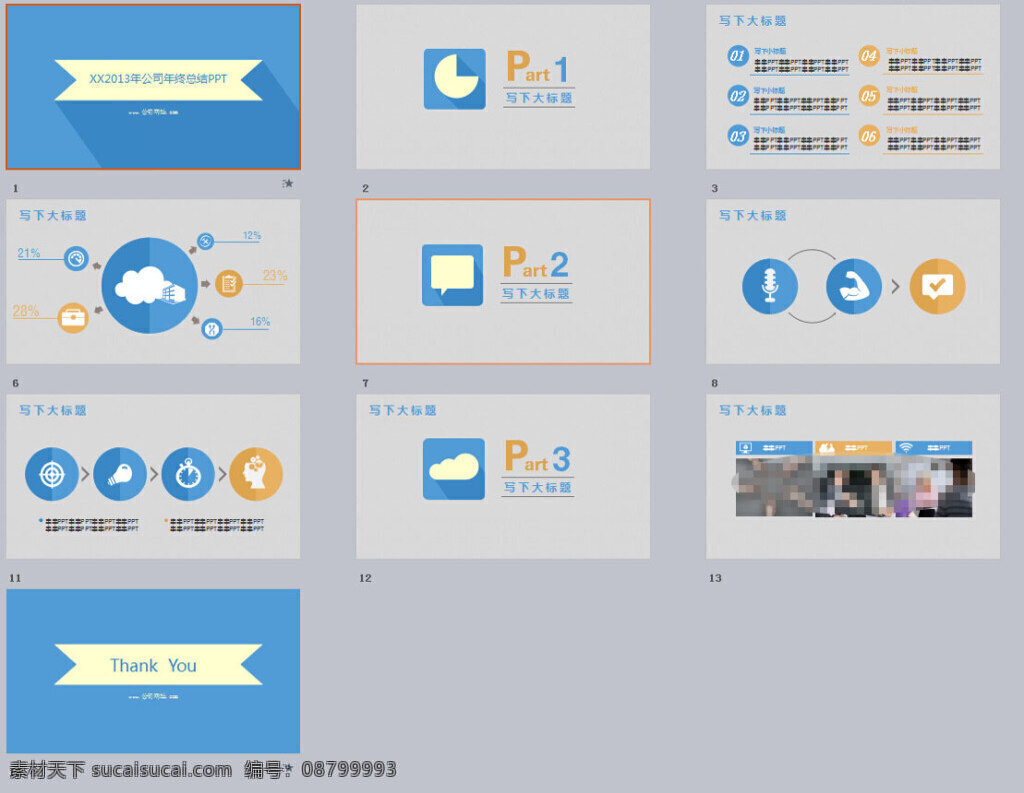Click the small circle icon next to 16%
Screen dimensions: 1024x793
tap(212, 329)
